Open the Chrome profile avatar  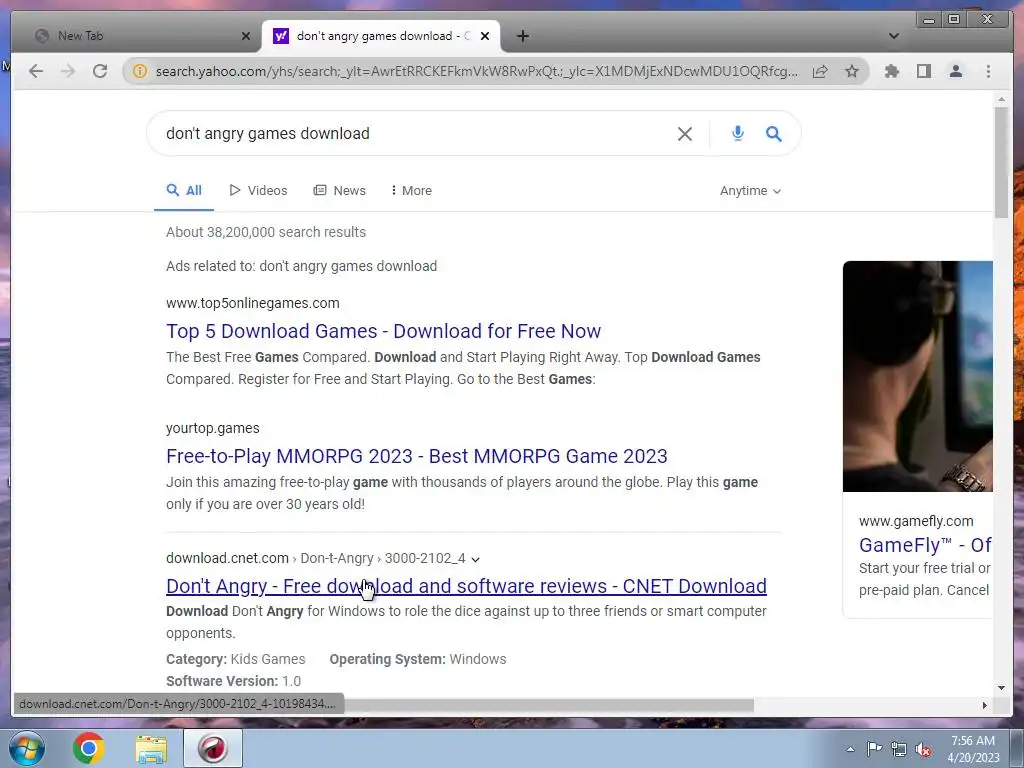coord(955,71)
